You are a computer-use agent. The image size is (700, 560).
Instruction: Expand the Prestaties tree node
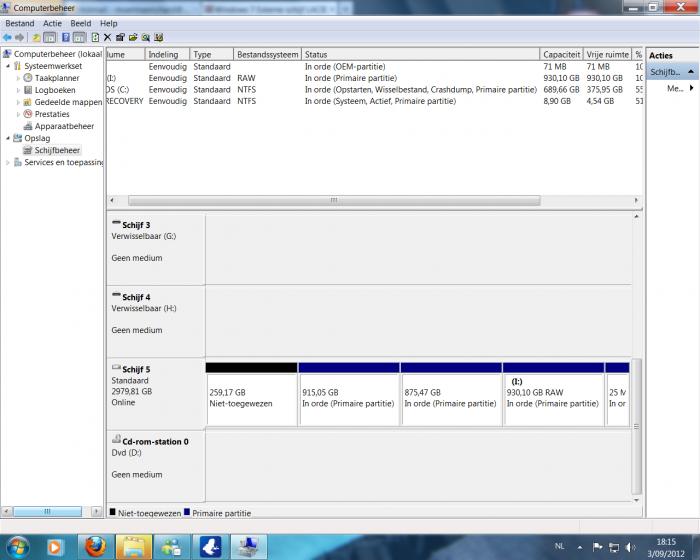(x=18, y=114)
